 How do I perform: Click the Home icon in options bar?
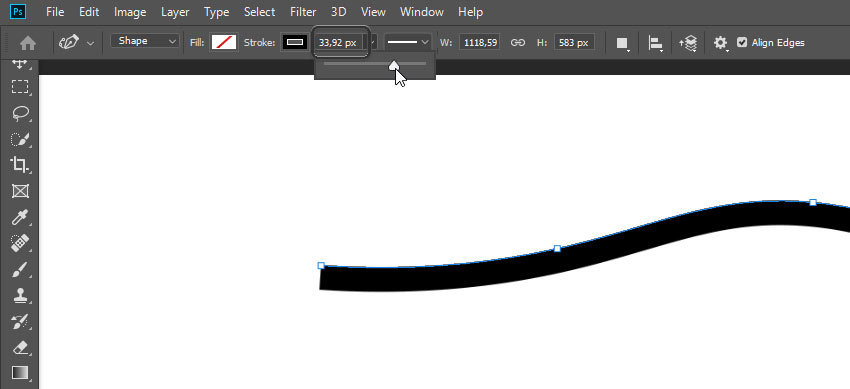[28, 43]
